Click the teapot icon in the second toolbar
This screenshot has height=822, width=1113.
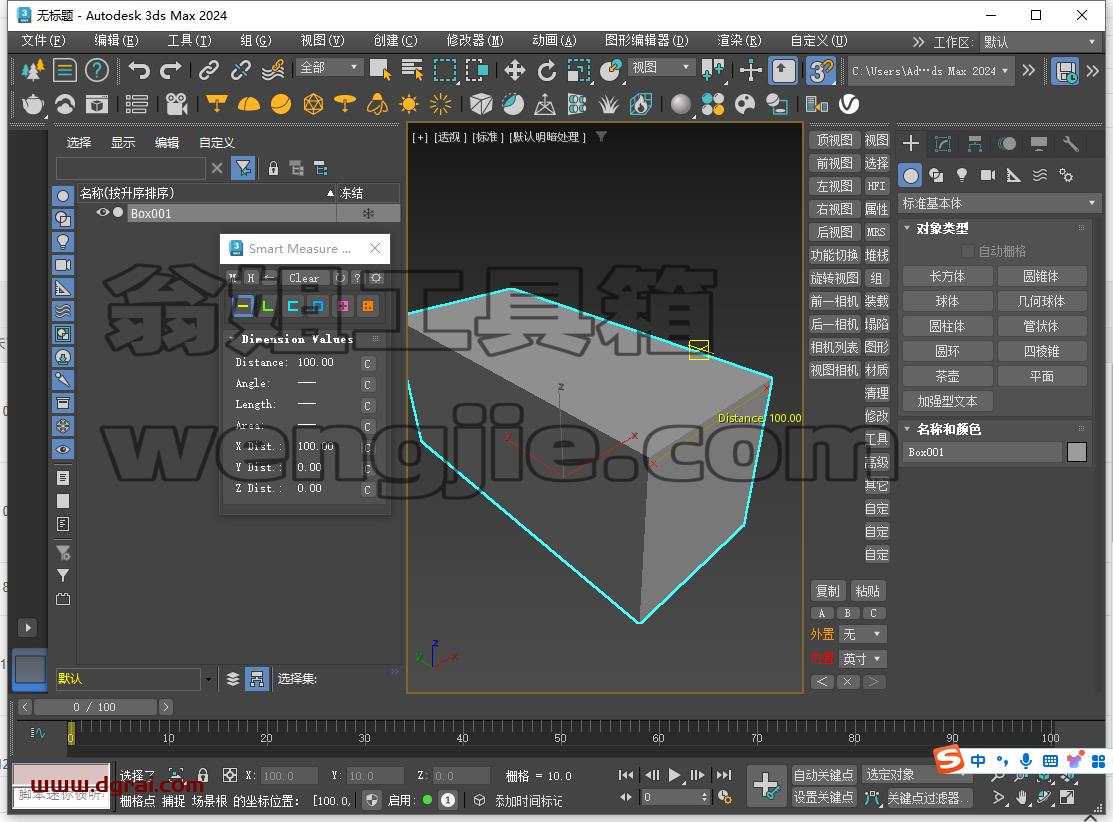click(33, 104)
